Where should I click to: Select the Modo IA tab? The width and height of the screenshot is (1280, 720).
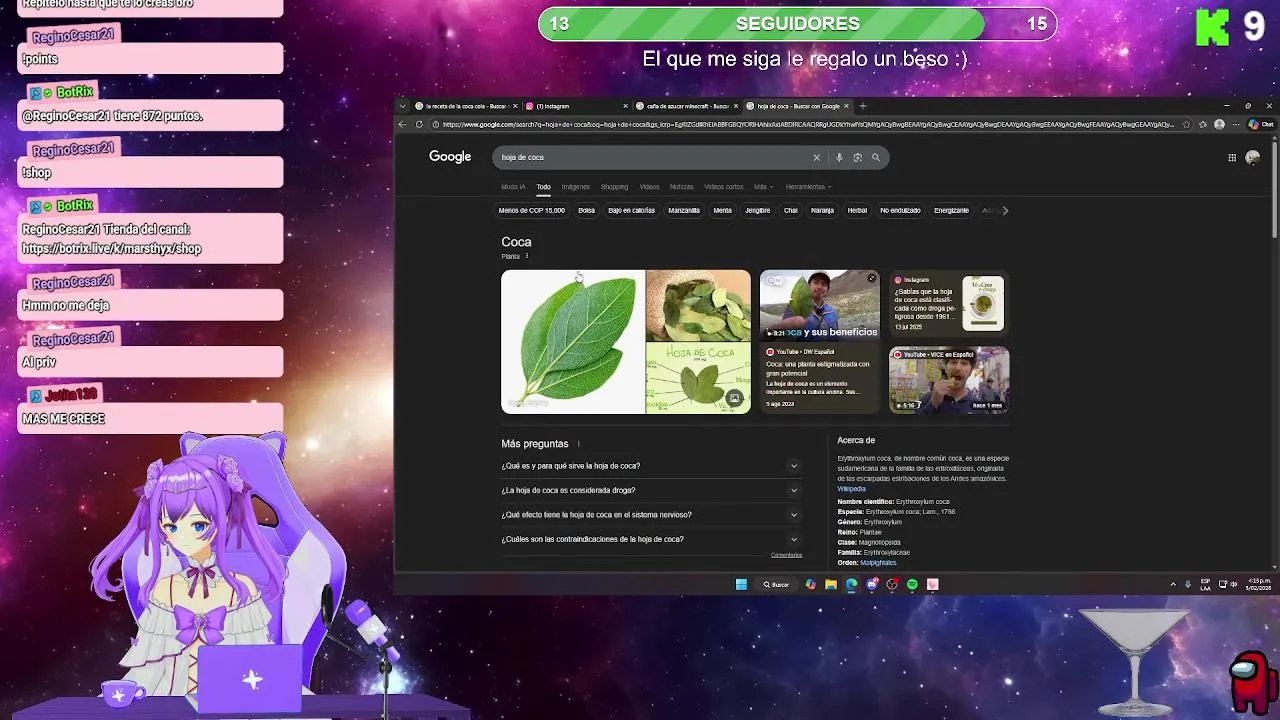tap(513, 187)
